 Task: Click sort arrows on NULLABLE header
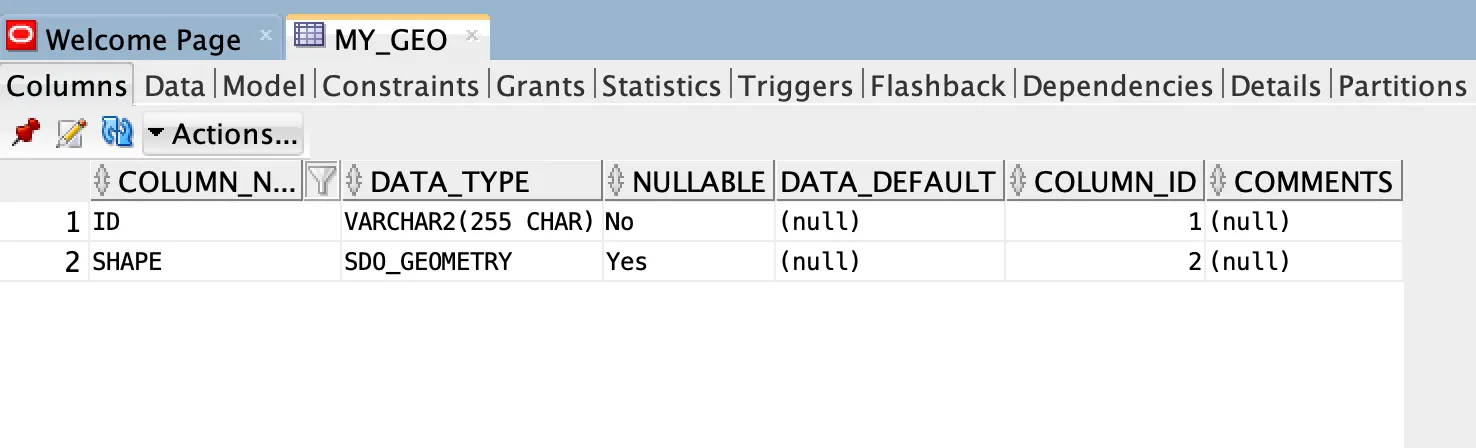click(x=616, y=181)
